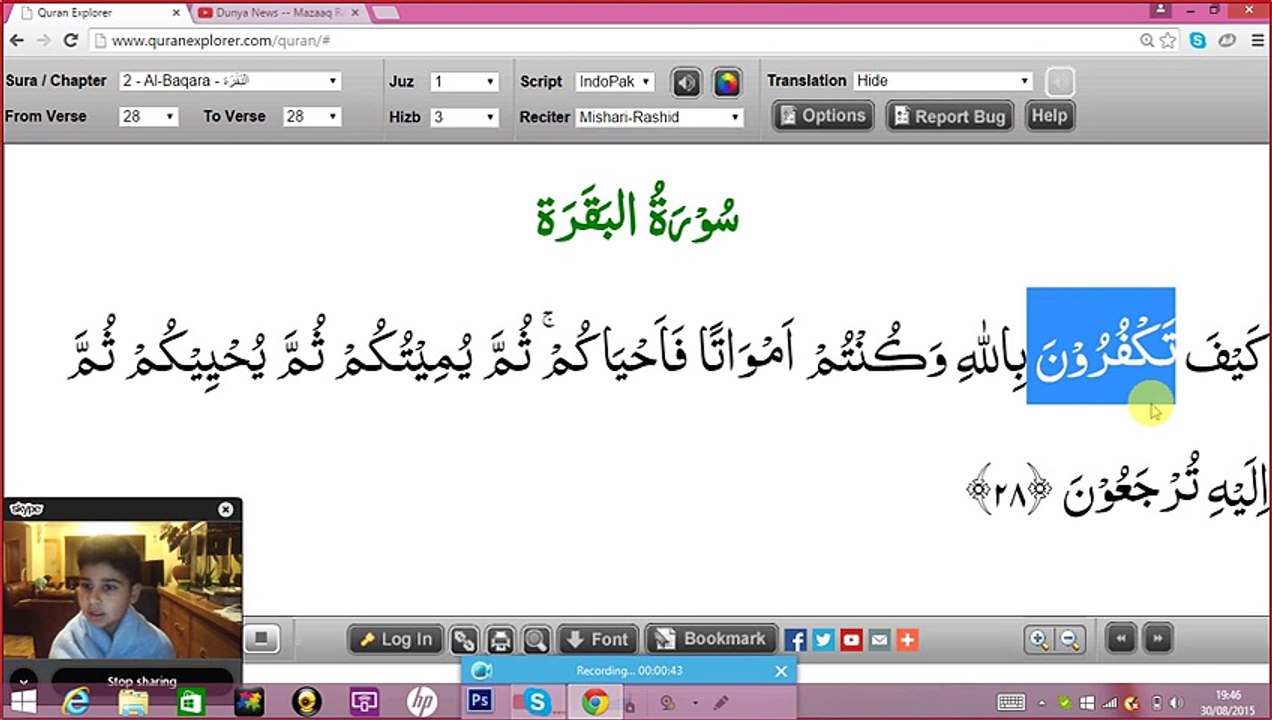Viewport: 1272px width, 720px height.
Task: Open Skype from the taskbar
Action: 537,702
